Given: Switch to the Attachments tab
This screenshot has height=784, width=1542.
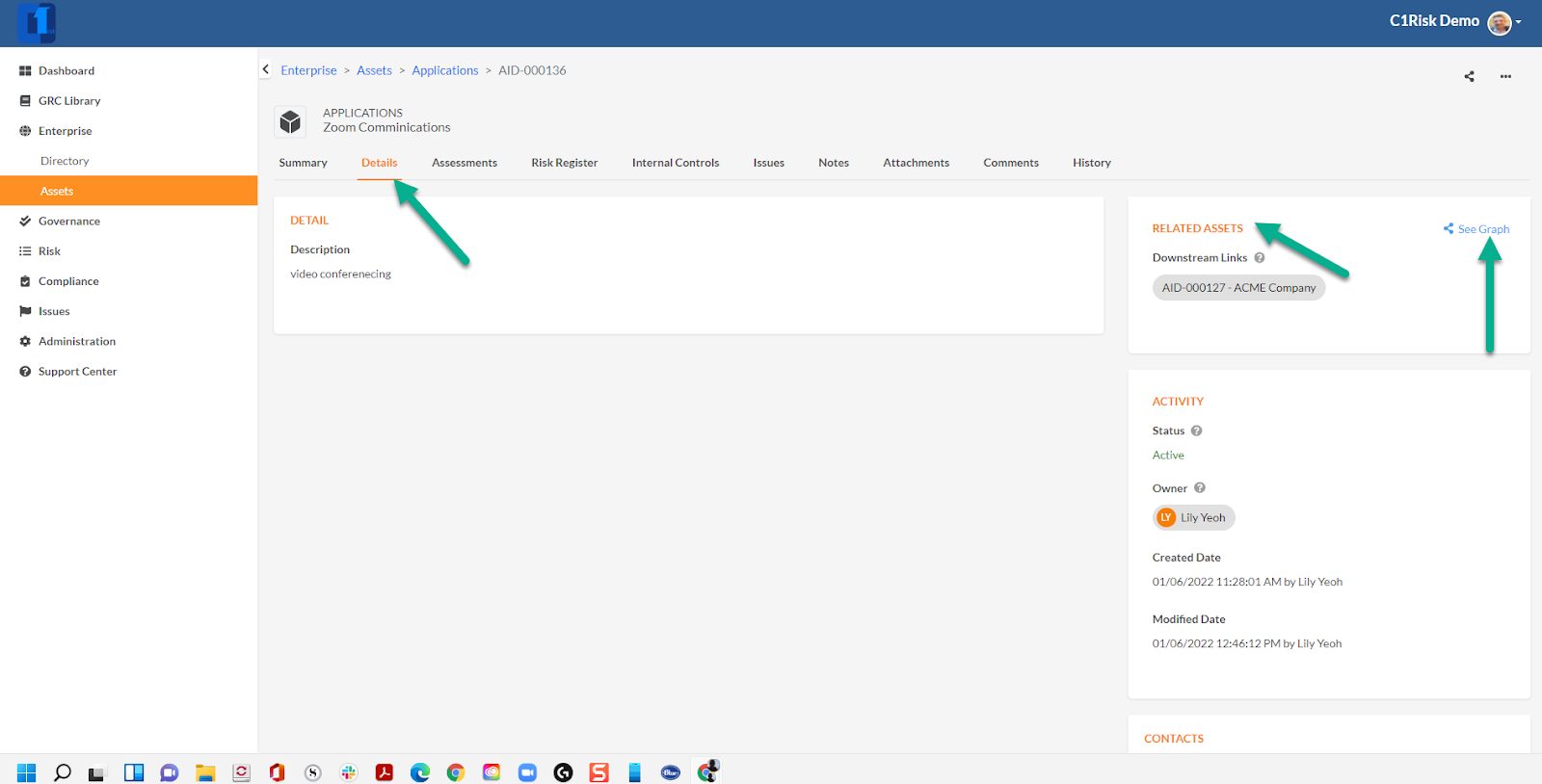Looking at the screenshot, I should [x=916, y=163].
